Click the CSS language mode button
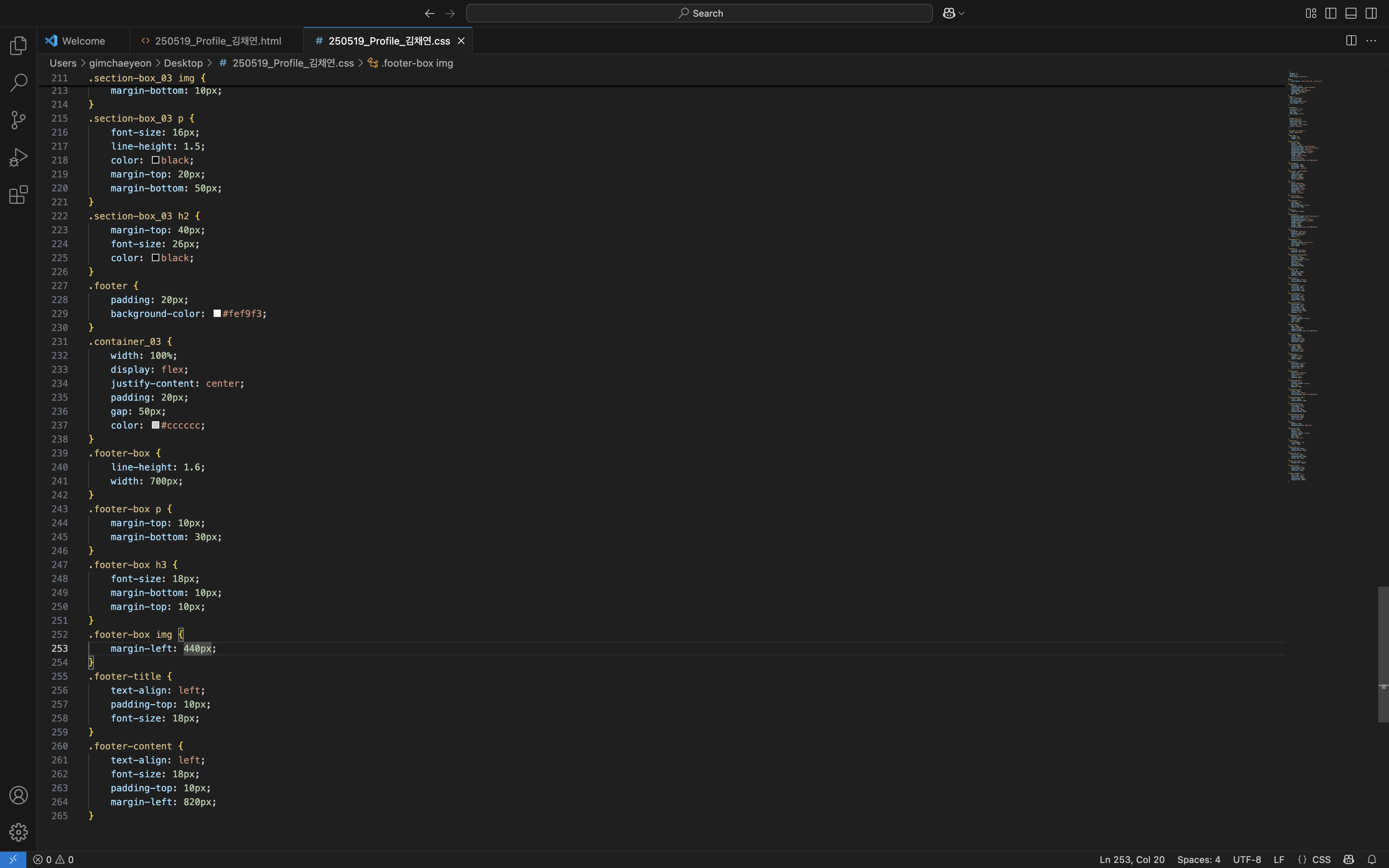Image resolution: width=1389 pixels, height=868 pixels. 1321,859
